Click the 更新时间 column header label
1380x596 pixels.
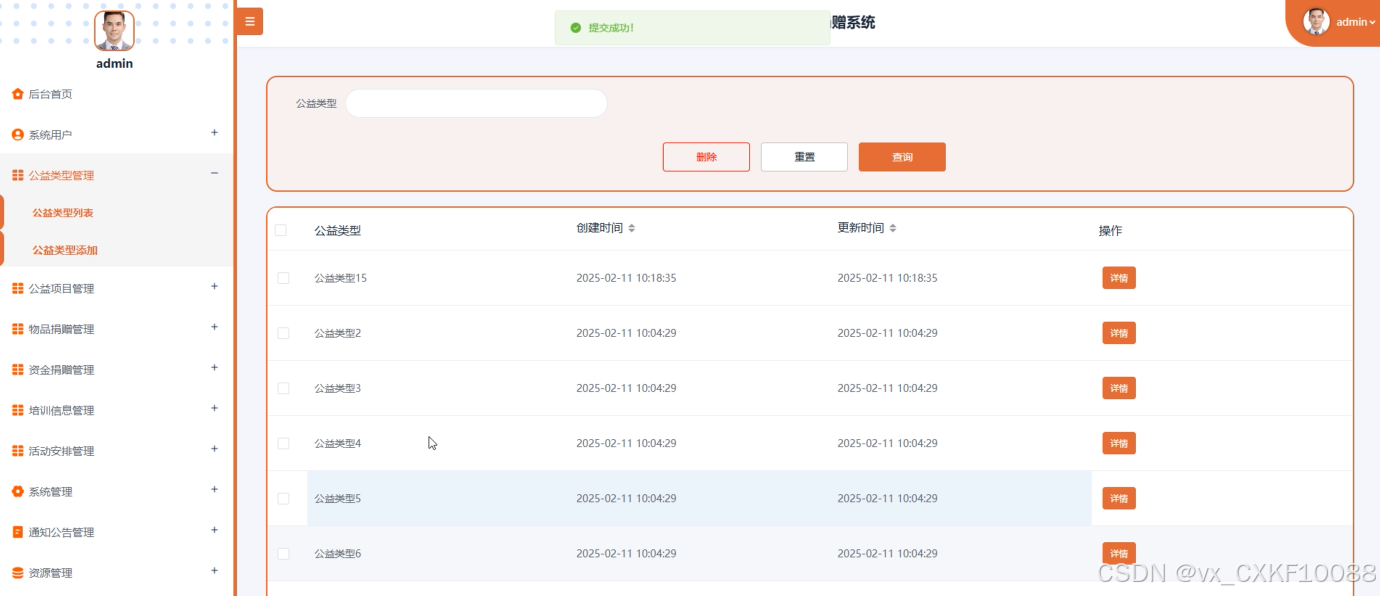point(861,228)
